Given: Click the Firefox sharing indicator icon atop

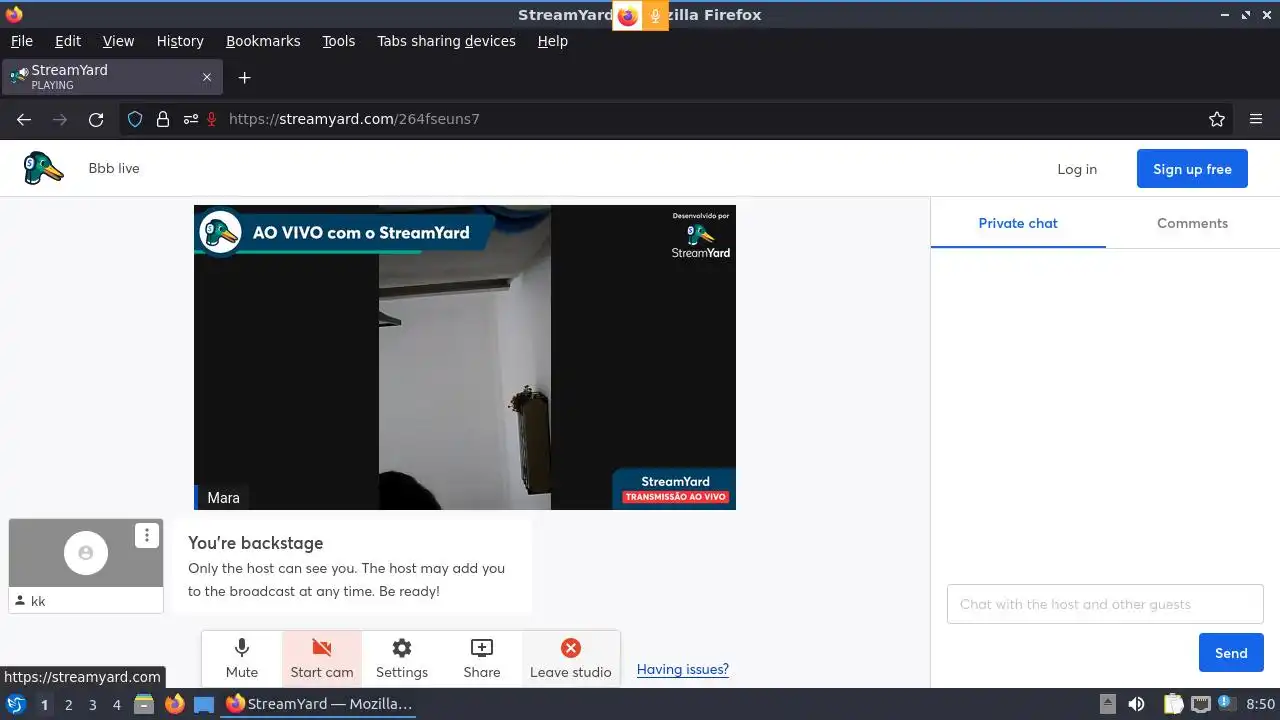Looking at the screenshot, I should (x=627, y=15).
